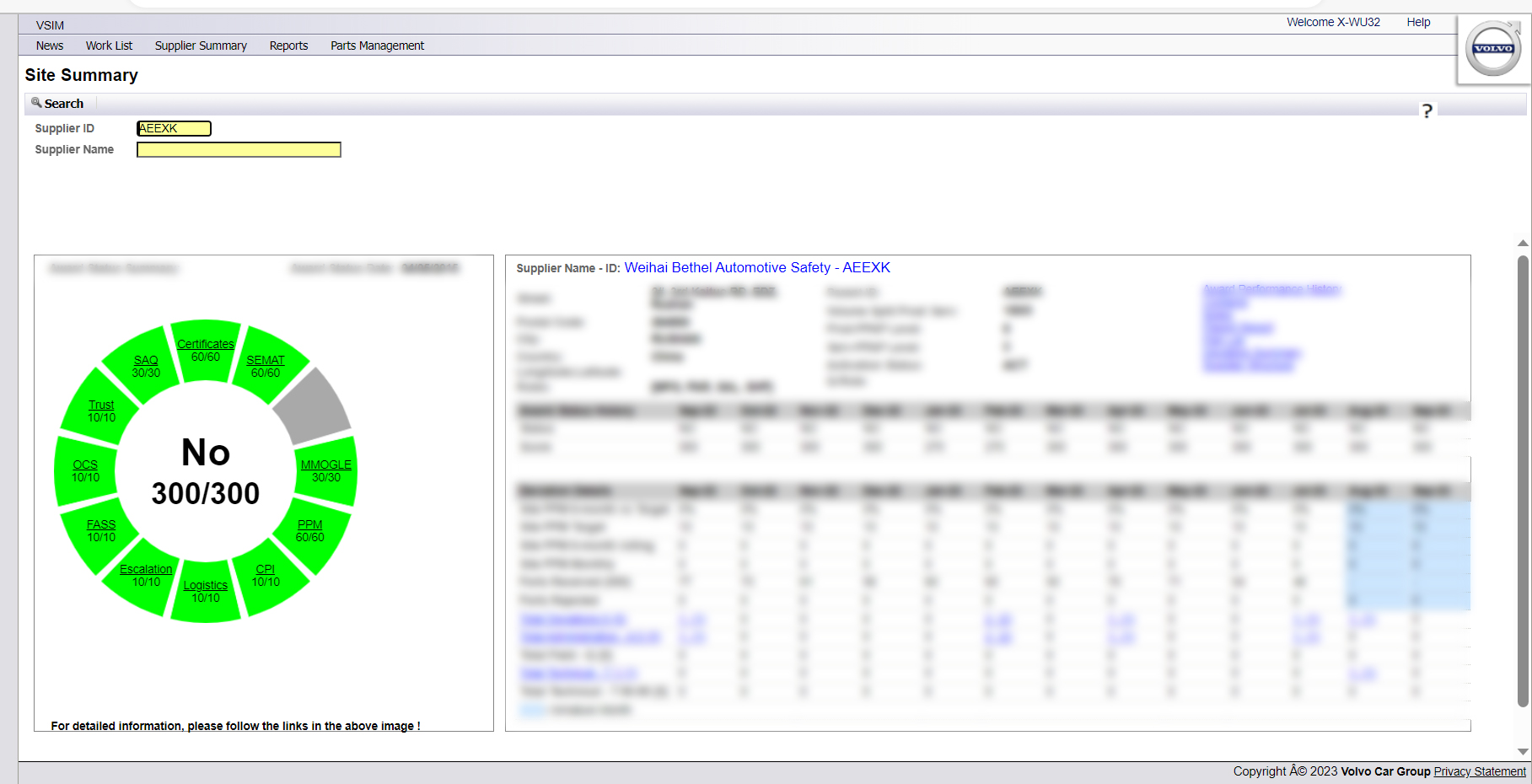
Task: Click the question mark help icon
Action: [x=1427, y=111]
